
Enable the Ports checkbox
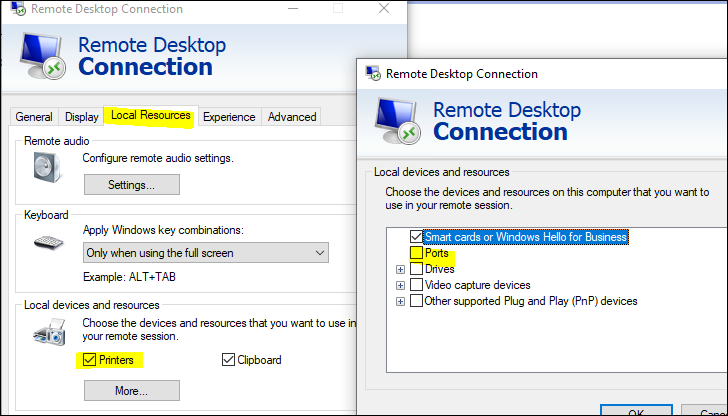(416, 253)
